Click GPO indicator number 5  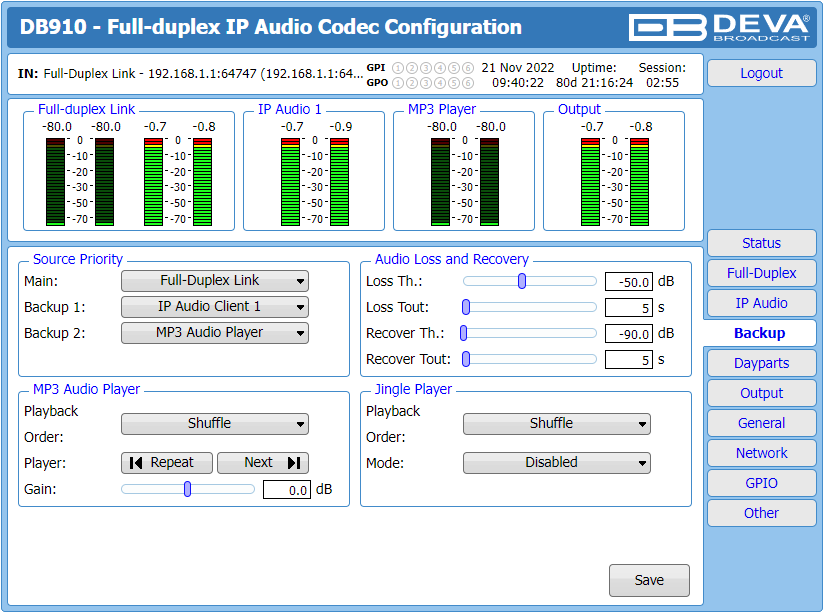pyautogui.click(x=454, y=83)
